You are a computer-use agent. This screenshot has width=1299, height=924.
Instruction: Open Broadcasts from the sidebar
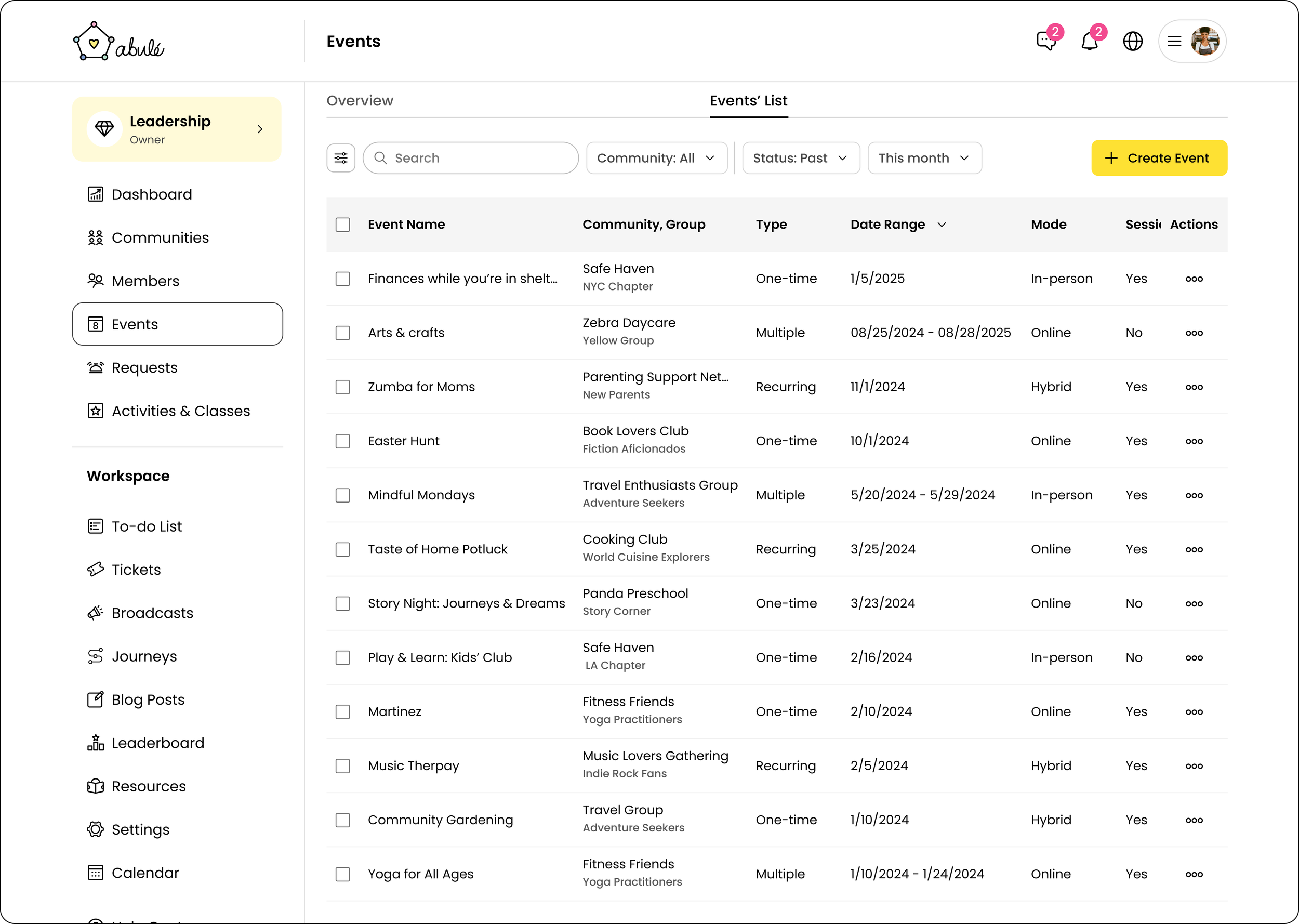tap(152, 613)
